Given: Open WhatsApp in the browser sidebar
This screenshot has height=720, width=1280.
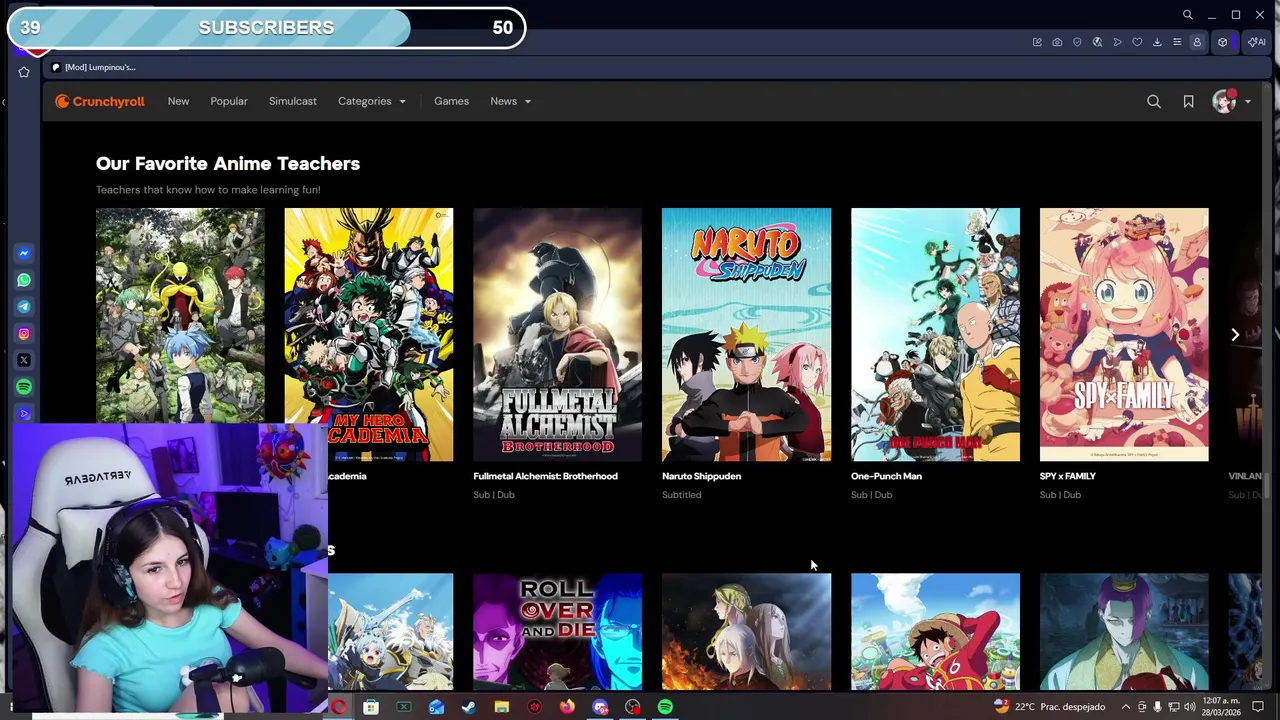Looking at the screenshot, I should tap(24, 280).
